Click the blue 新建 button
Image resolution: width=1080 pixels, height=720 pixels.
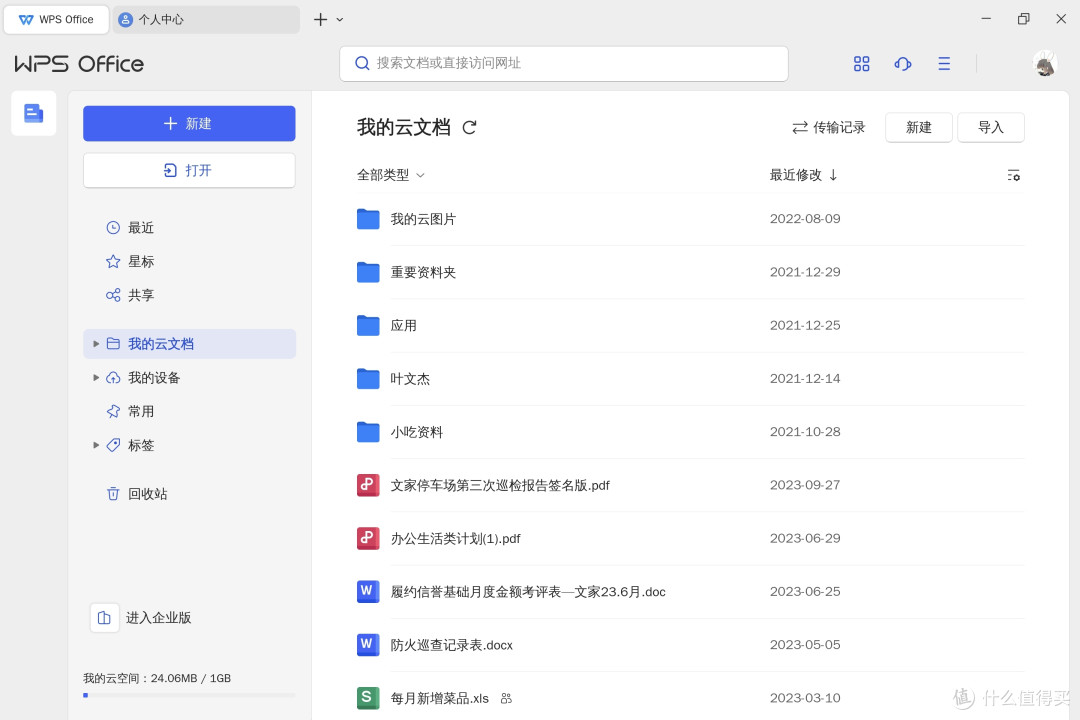(x=188, y=123)
